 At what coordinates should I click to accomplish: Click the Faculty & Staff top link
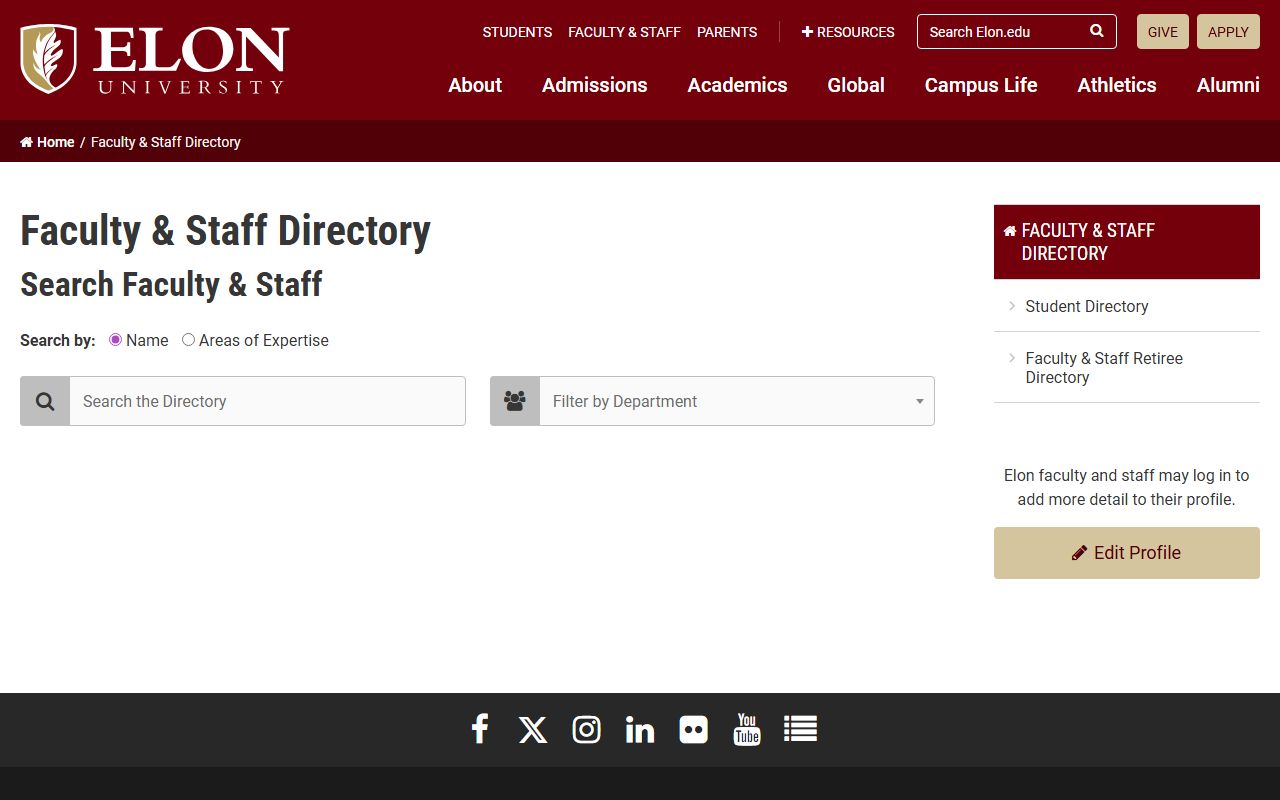(x=624, y=32)
